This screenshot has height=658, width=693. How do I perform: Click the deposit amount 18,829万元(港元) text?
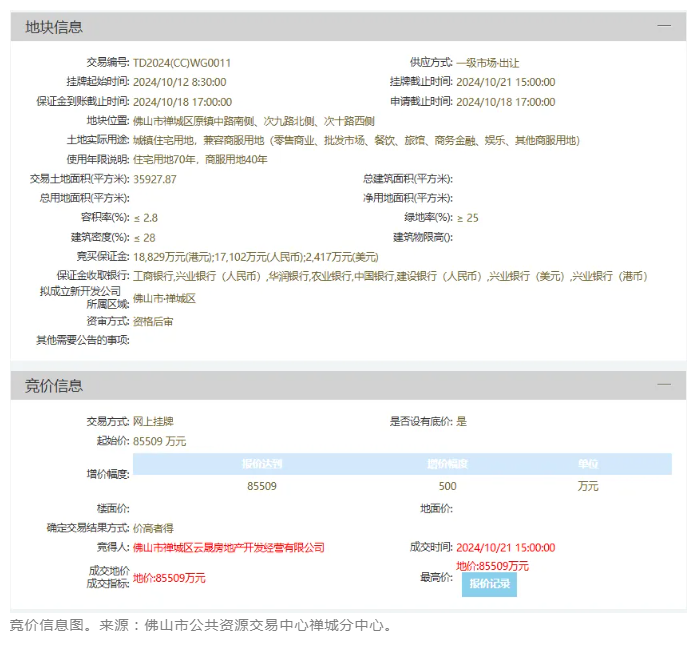tap(172, 257)
